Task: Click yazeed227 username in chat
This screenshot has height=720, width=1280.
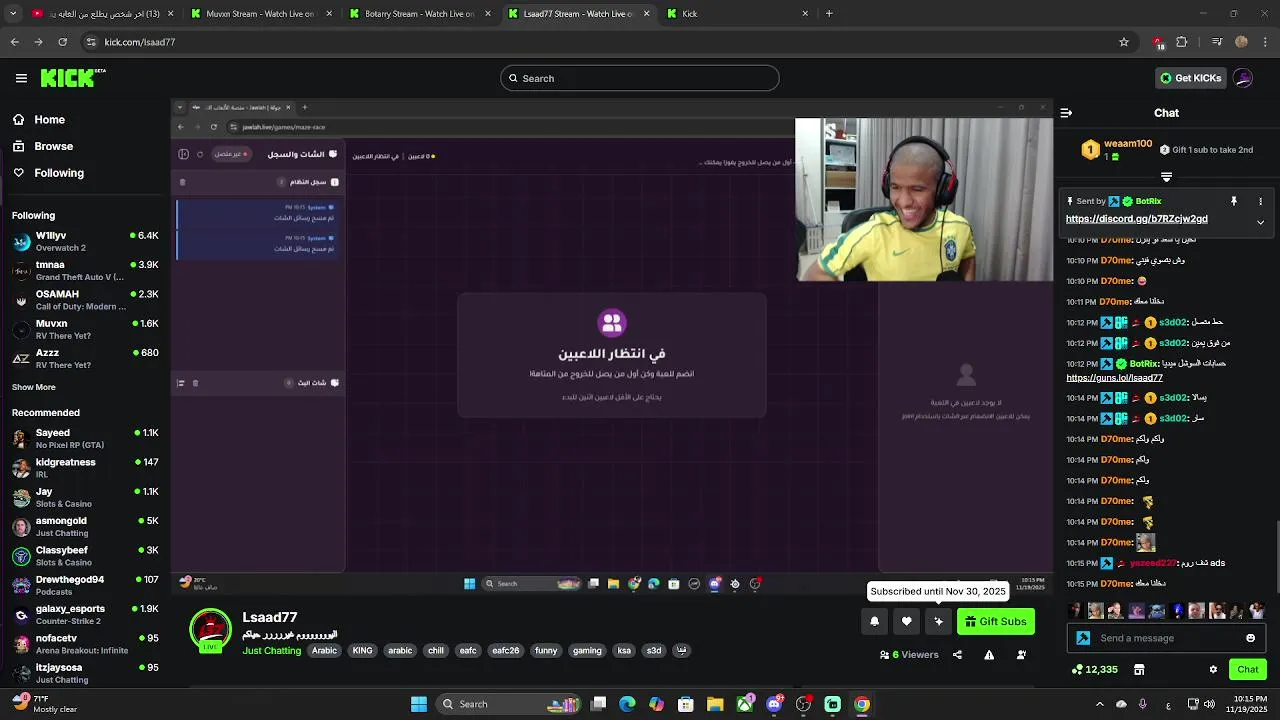Action: 1153,563
